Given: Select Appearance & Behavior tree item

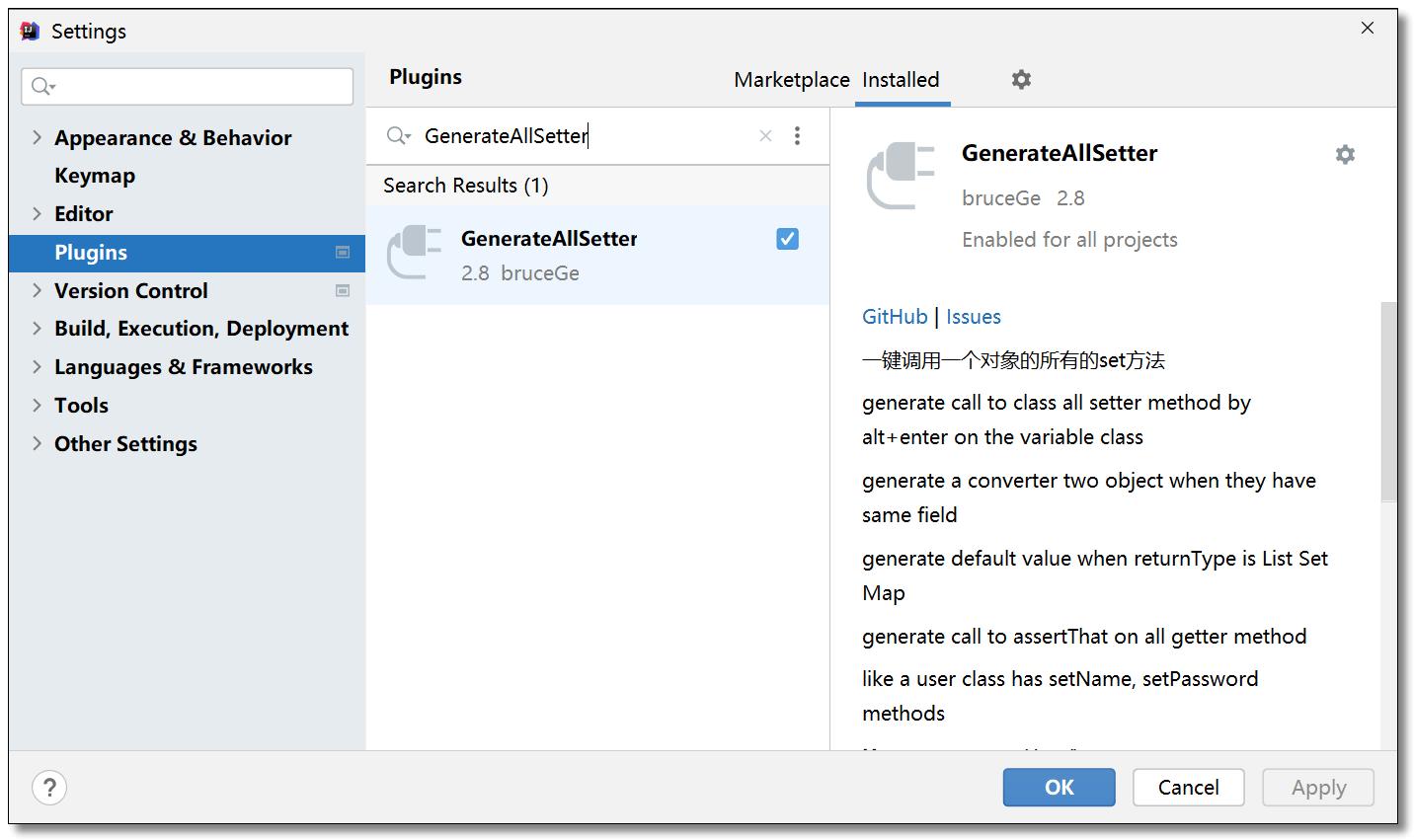Looking at the screenshot, I should click(173, 138).
